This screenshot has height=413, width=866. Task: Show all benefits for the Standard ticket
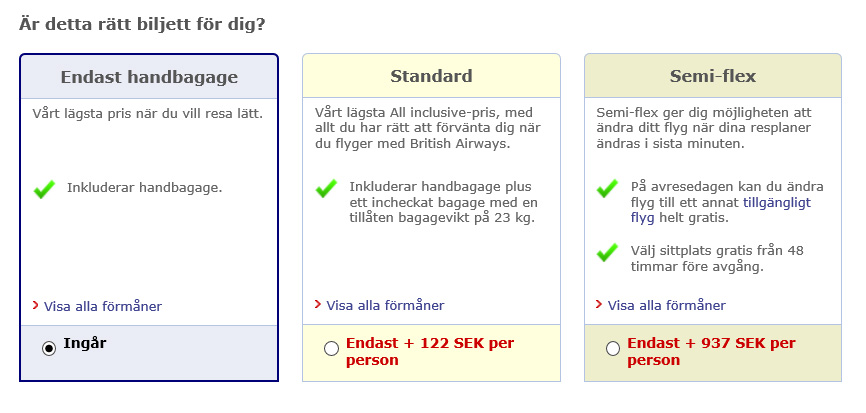click(385, 305)
